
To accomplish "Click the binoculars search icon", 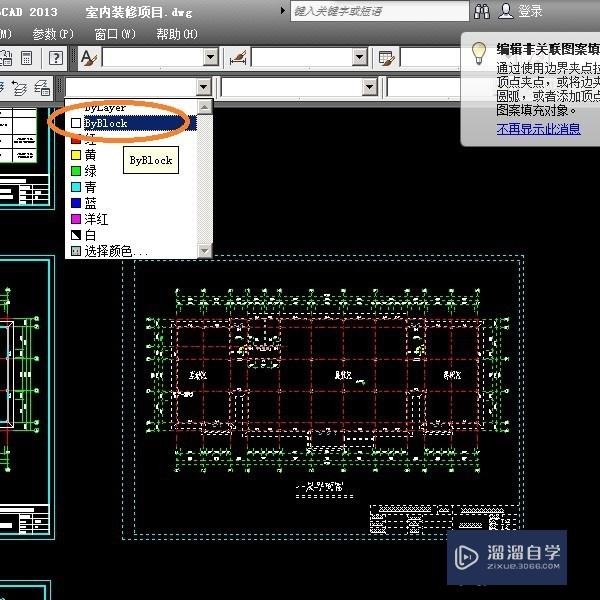I will pos(482,11).
